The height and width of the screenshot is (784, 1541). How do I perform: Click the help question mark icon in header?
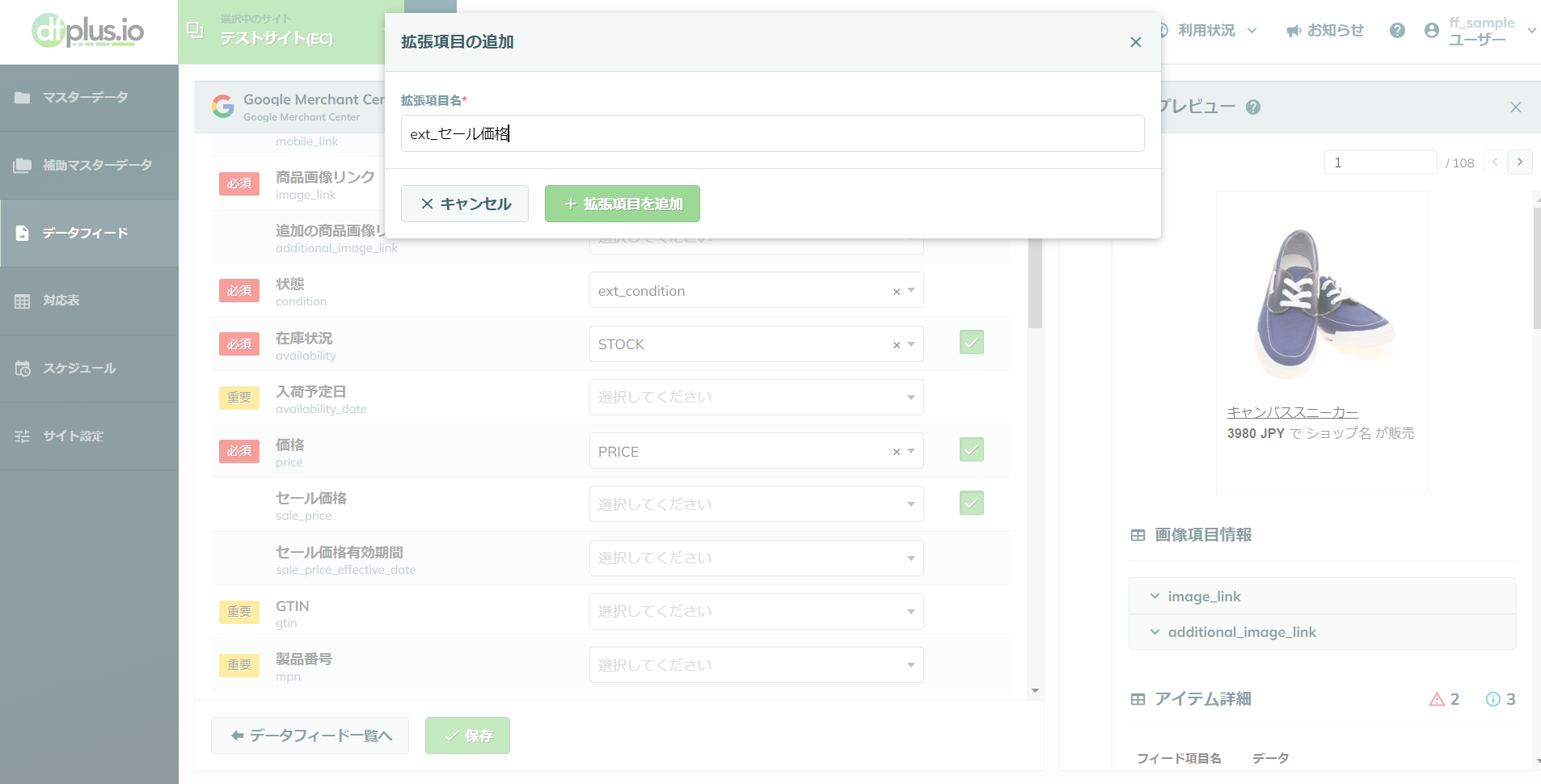point(1397,31)
